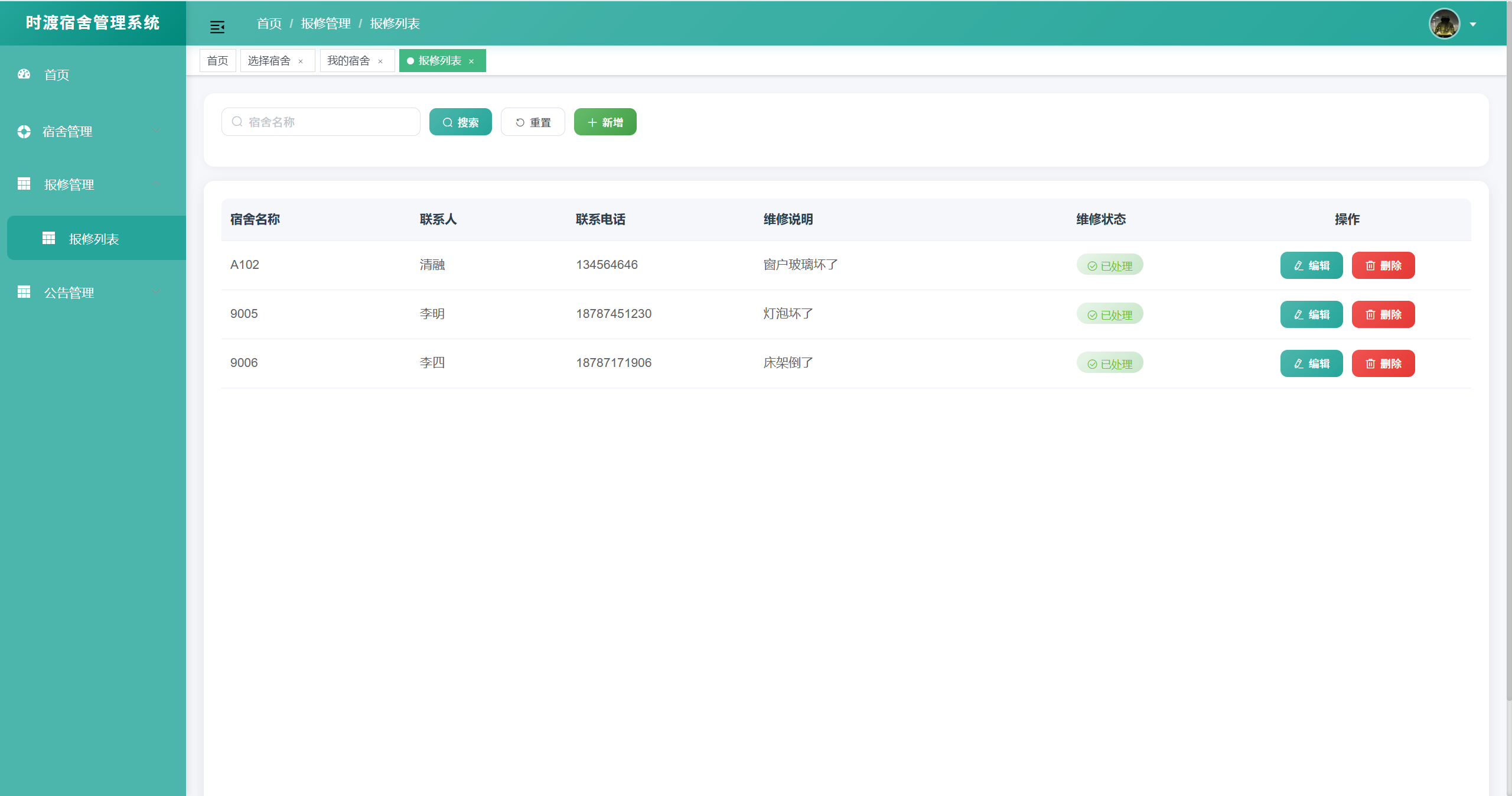Add a new record with 新增
This screenshot has height=796, width=1512.
[605, 122]
